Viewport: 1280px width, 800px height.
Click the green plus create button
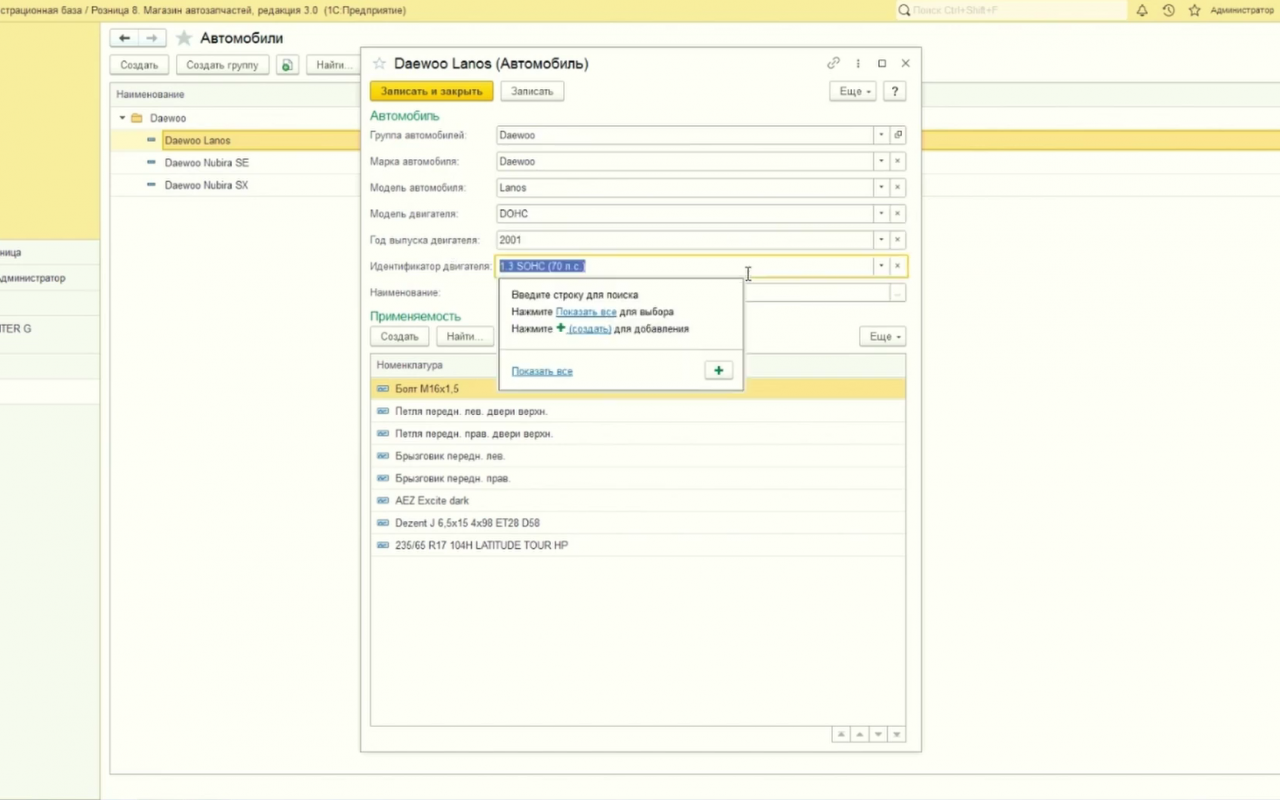(718, 371)
